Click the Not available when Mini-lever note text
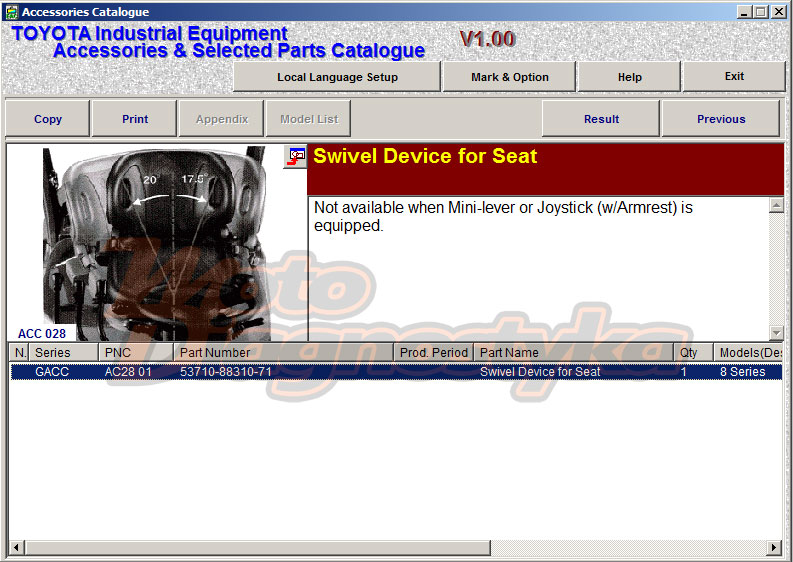793x562 pixels. click(503, 217)
